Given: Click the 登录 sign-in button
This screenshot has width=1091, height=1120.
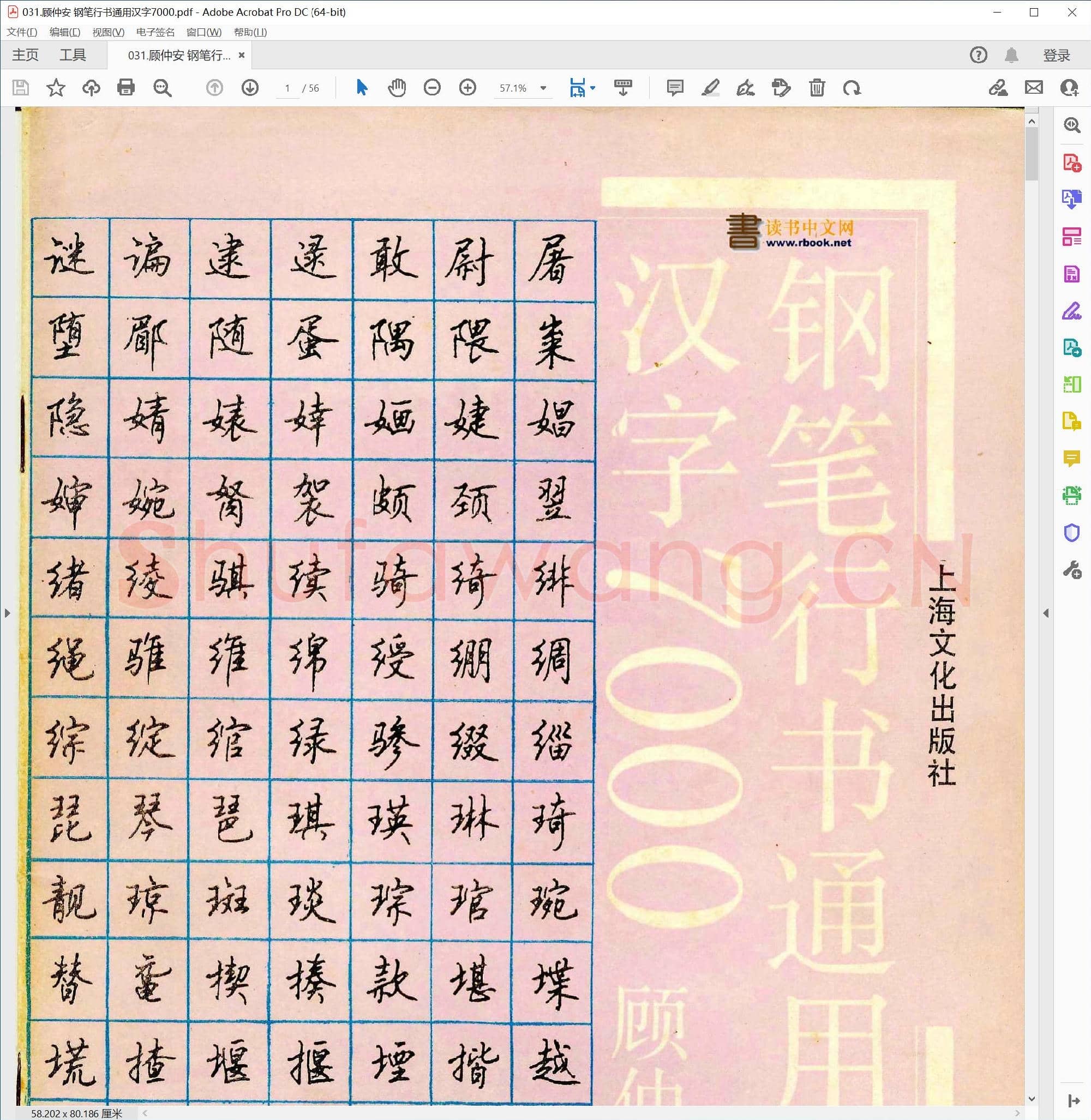Looking at the screenshot, I should pos(1057,55).
